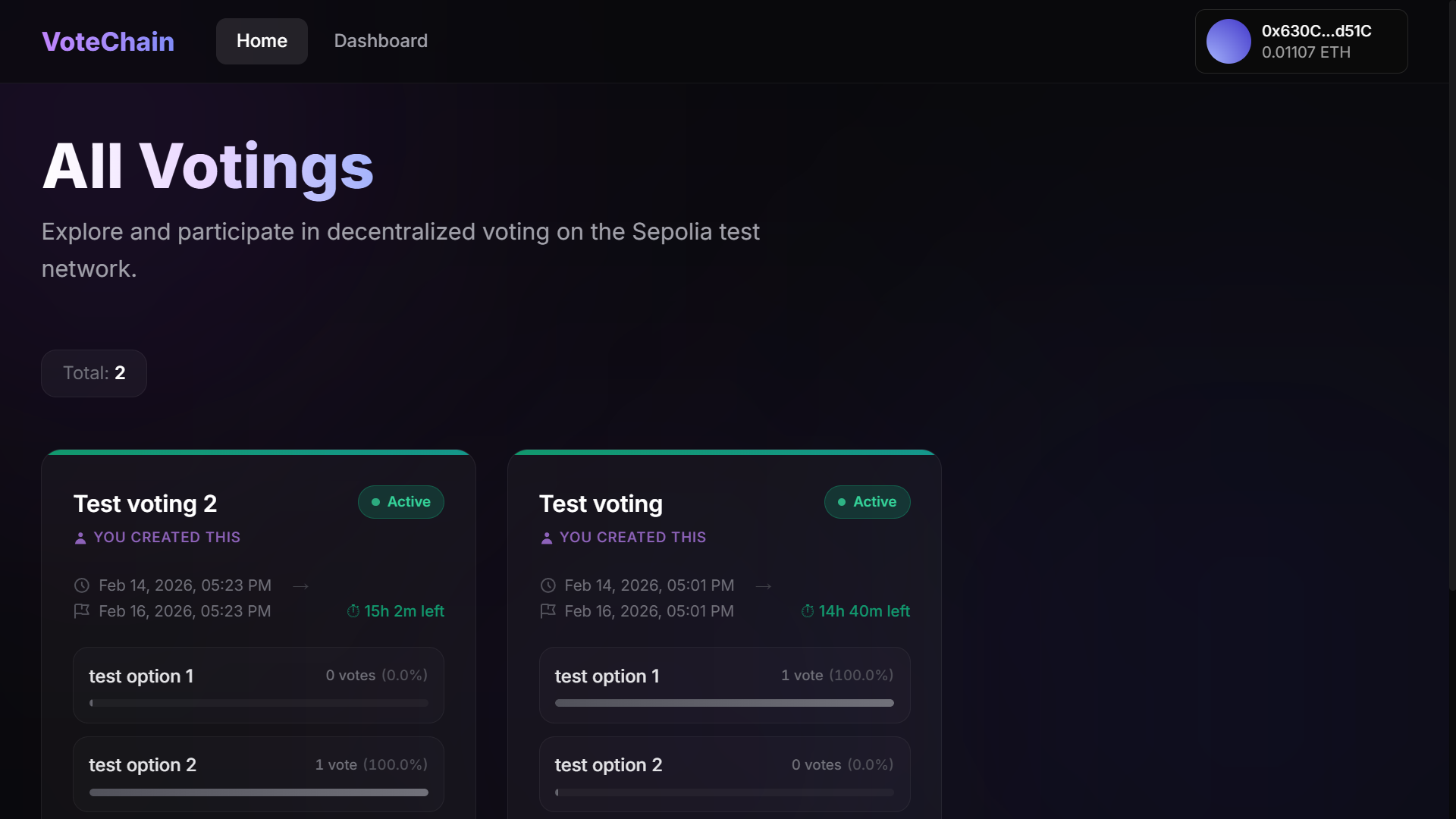
Task: Click the timer icon next to 14h 40m left
Action: 808,611
